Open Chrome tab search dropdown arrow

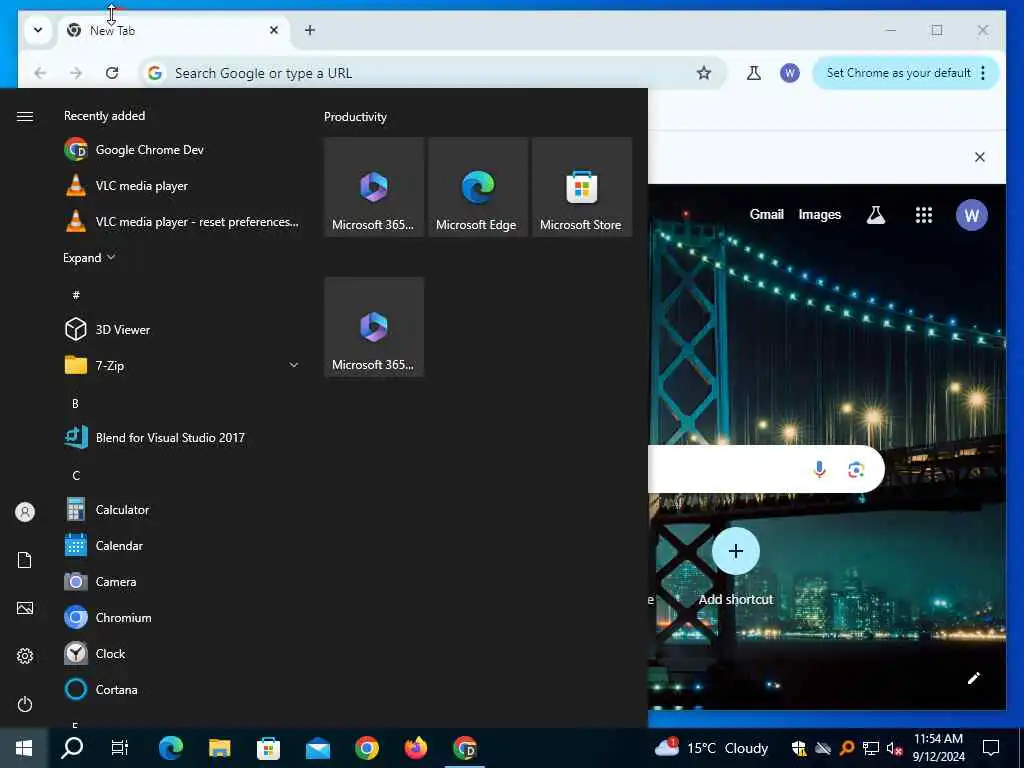38,30
